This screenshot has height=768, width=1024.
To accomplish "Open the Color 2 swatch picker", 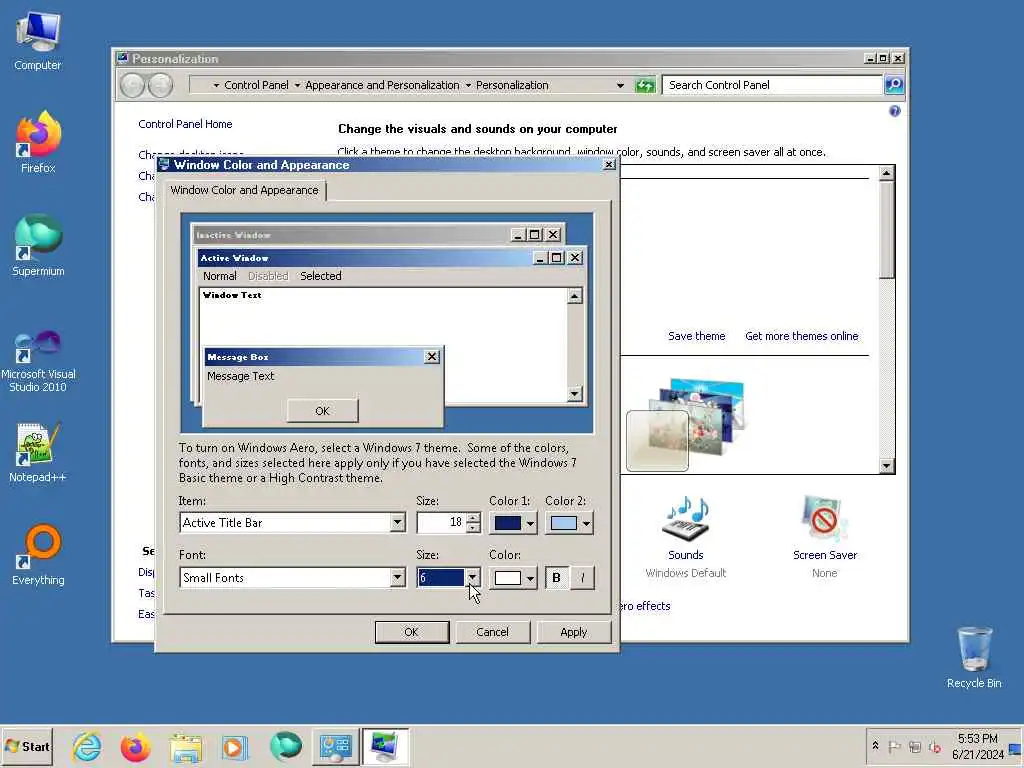I will click(x=569, y=523).
